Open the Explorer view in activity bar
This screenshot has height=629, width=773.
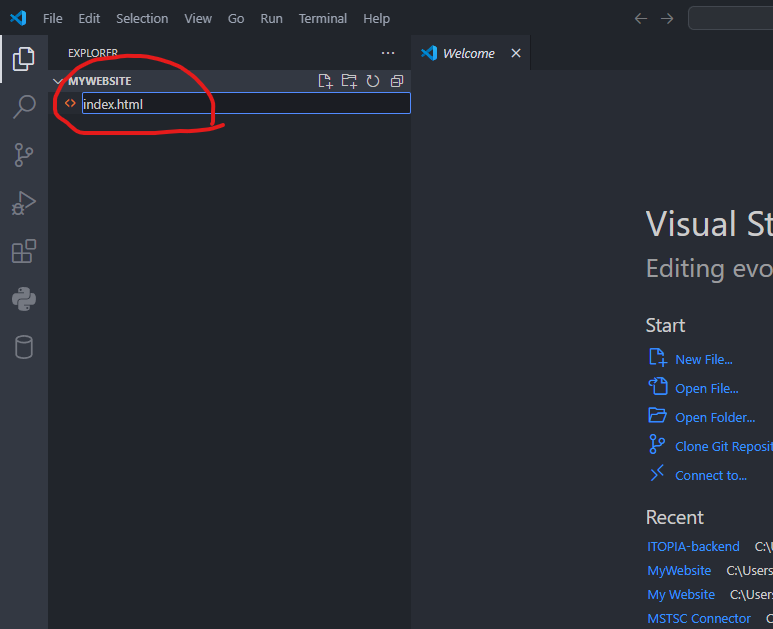24,59
